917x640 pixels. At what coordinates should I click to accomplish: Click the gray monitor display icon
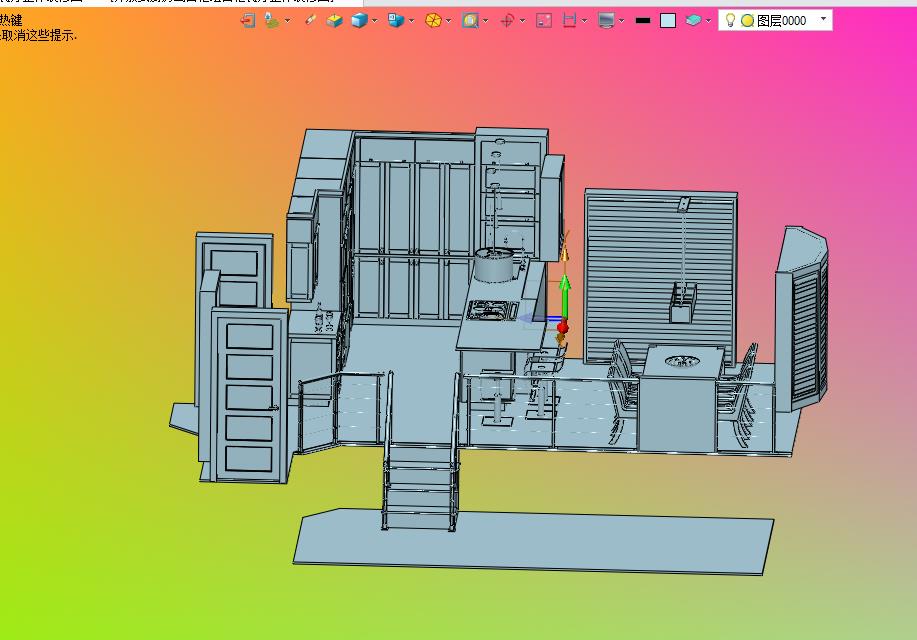tap(606, 20)
